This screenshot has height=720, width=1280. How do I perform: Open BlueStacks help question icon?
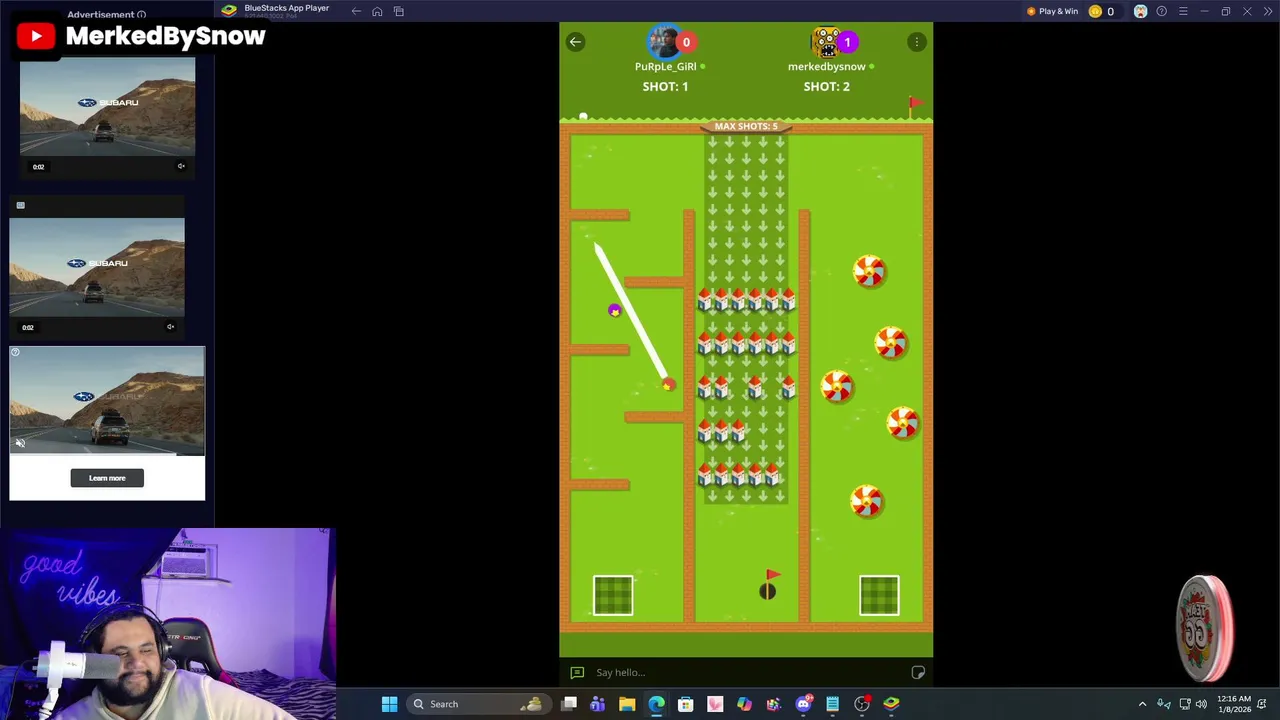pos(1161,11)
